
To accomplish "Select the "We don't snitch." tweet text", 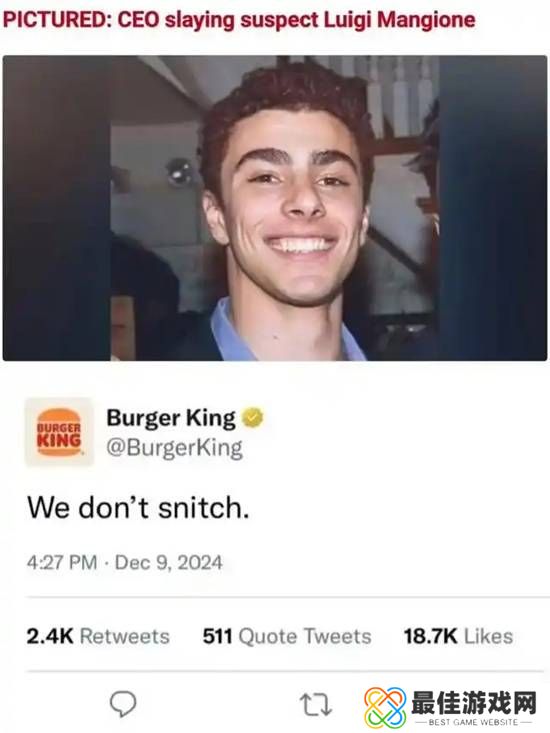I will click(138, 508).
